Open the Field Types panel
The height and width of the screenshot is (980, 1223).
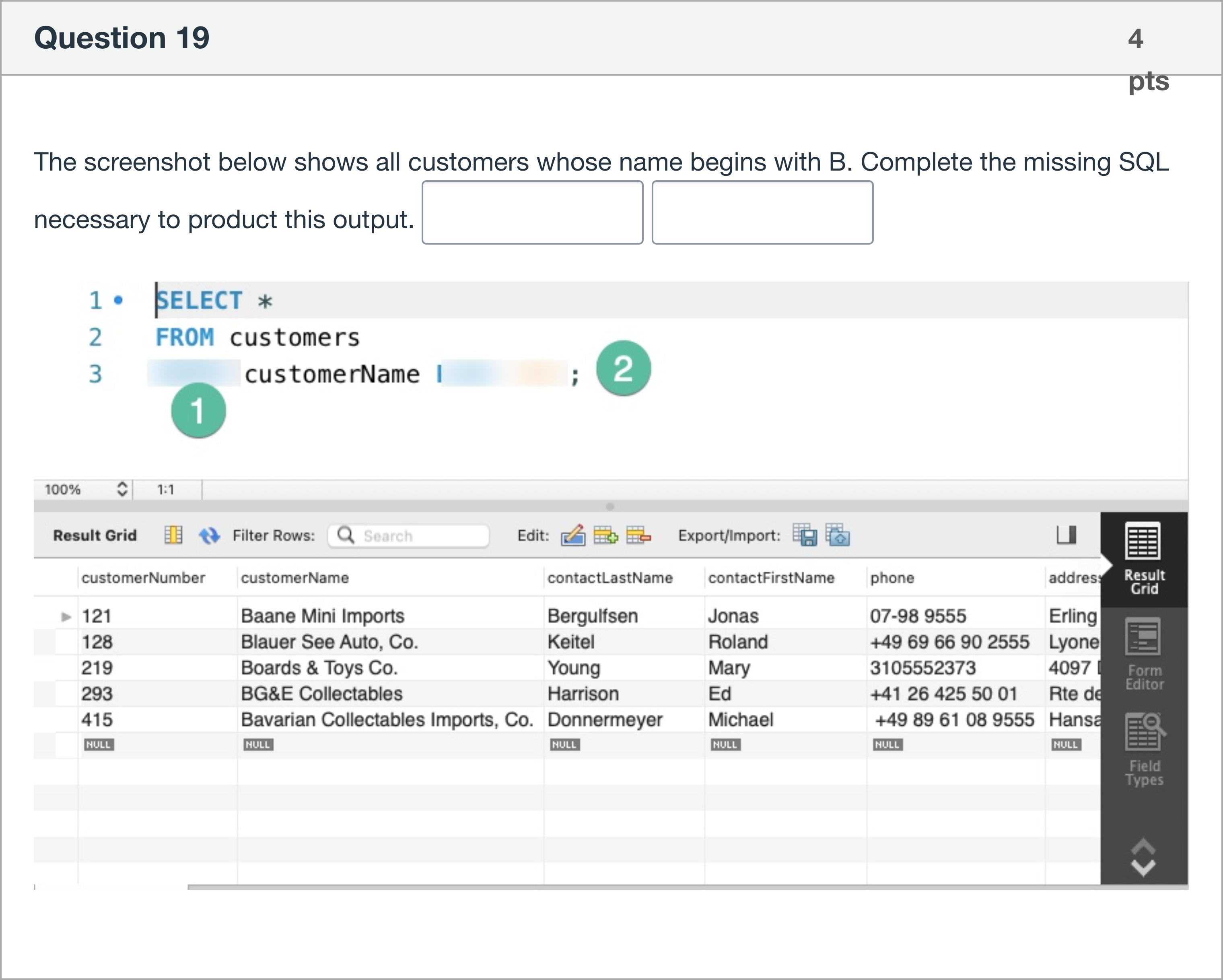(1144, 749)
